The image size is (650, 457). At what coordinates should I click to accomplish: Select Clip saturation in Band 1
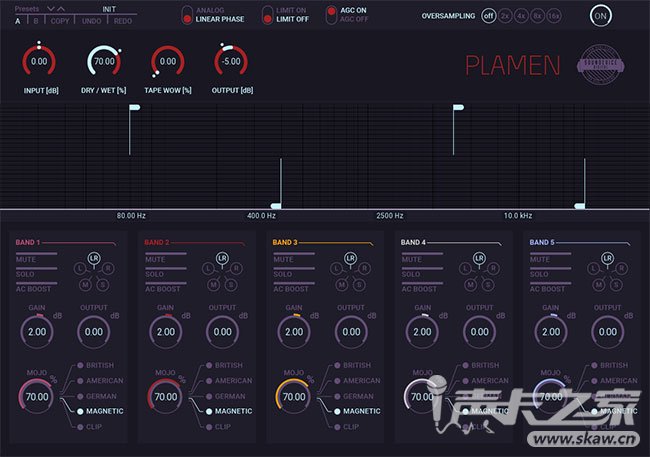coord(89,427)
